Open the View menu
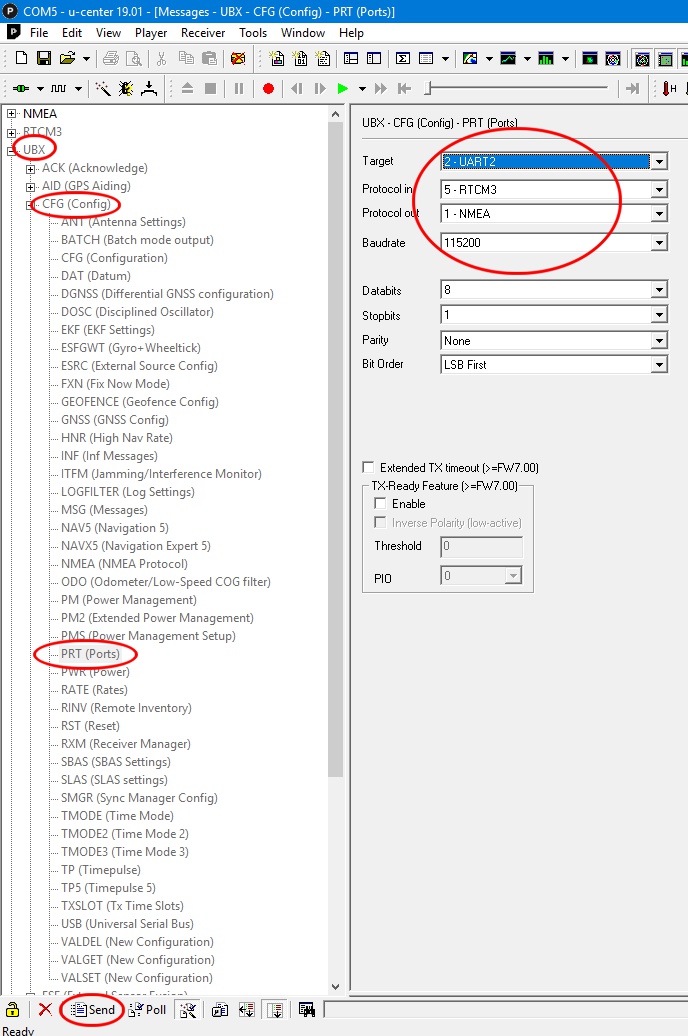Viewport: 688px width, 1036px height. [x=108, y=32]
